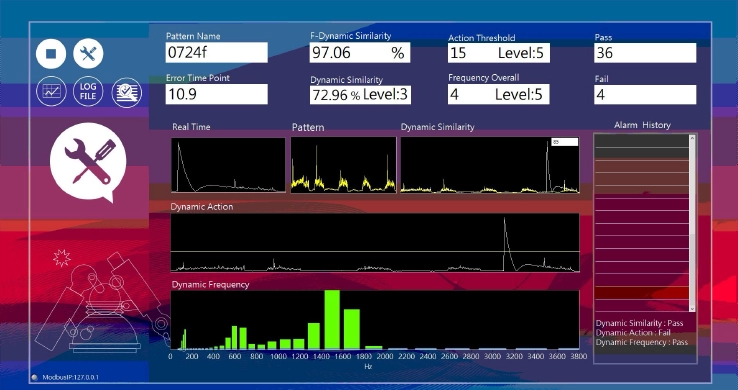Open settings with small wrench-screwdriver icon
Viewport: 738px width, 390px height.
88,54
